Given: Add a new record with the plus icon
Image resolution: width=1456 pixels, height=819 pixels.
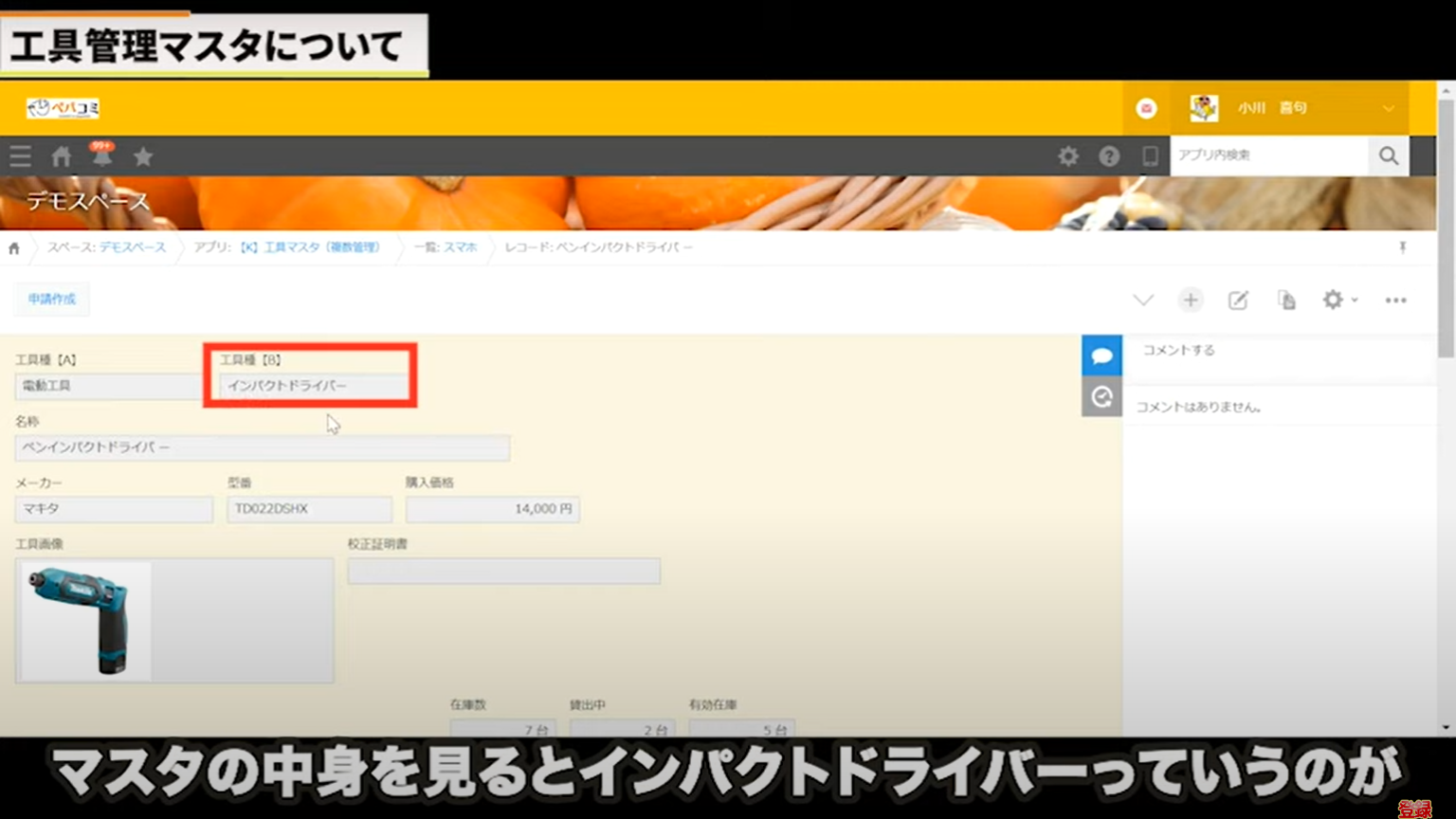Looking at the screenshot, I should (1191, 300).
